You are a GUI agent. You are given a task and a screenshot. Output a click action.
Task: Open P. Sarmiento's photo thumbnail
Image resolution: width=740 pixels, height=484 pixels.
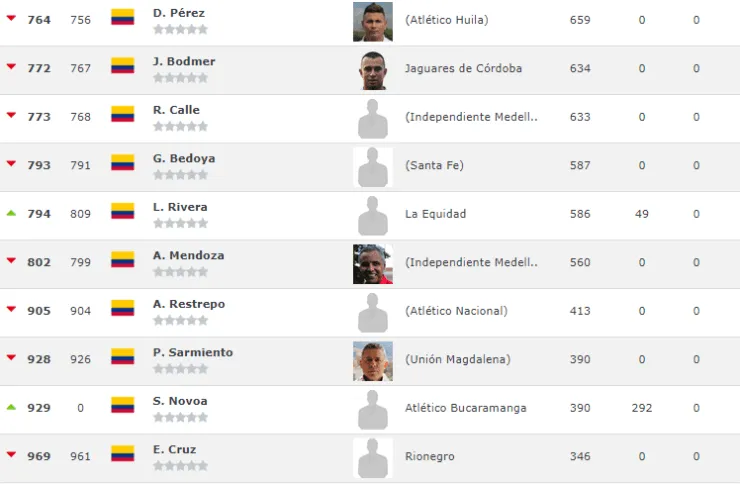373,361
